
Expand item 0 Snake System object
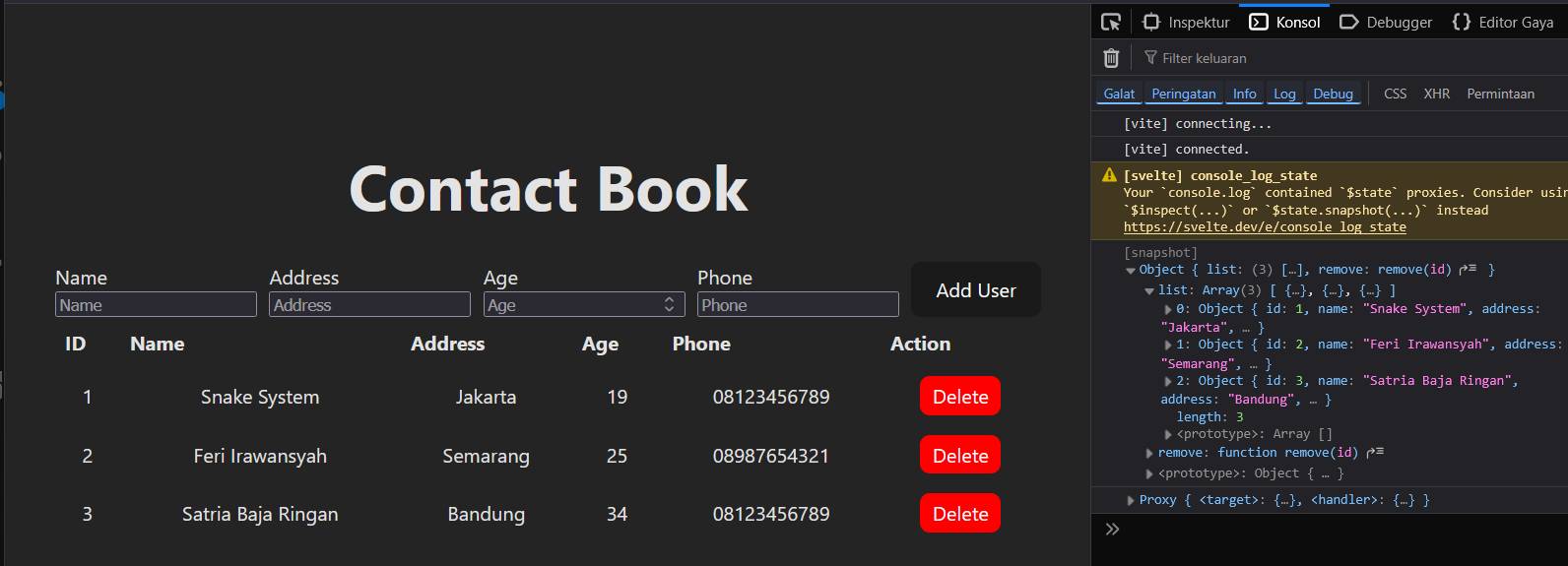point(1168,309)
